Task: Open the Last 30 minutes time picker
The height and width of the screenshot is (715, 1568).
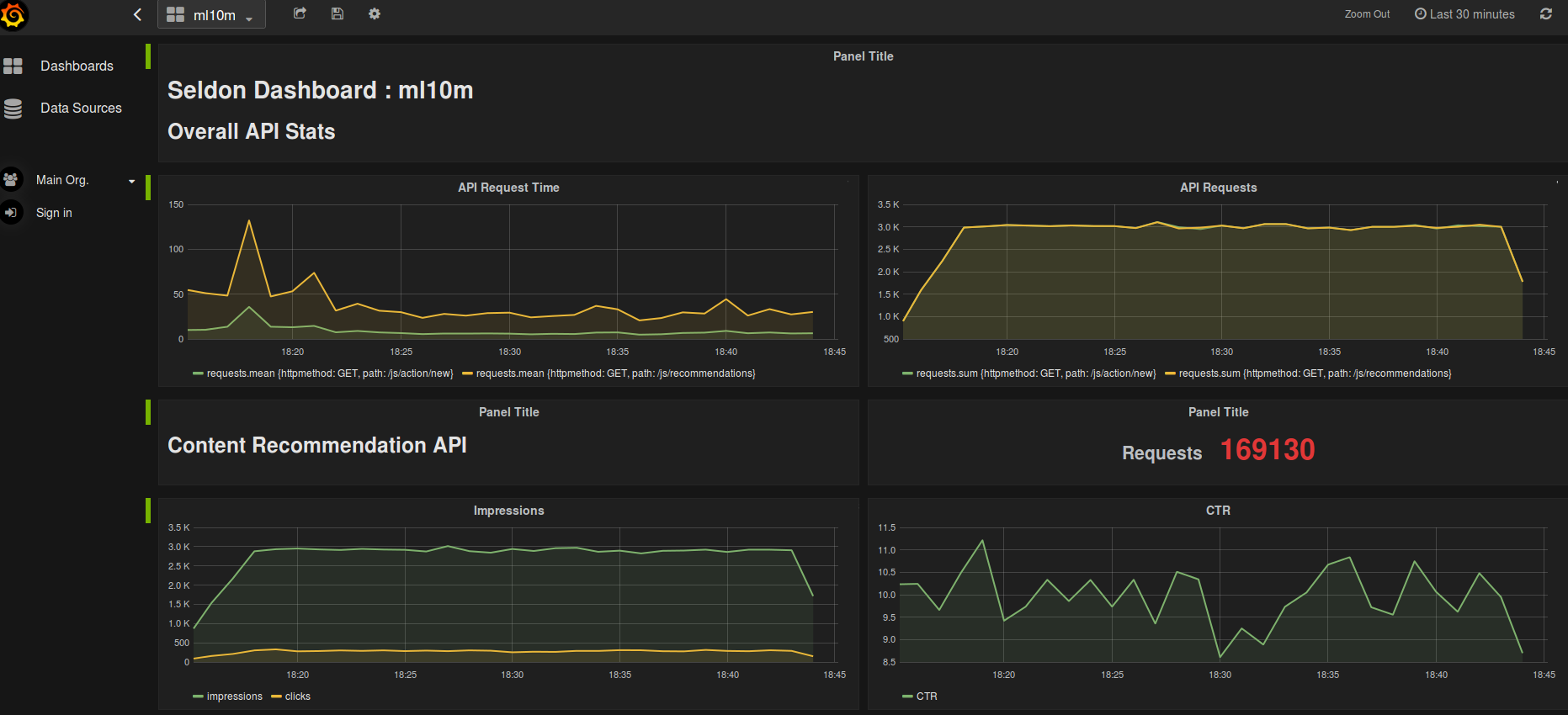Action: 1464,14
